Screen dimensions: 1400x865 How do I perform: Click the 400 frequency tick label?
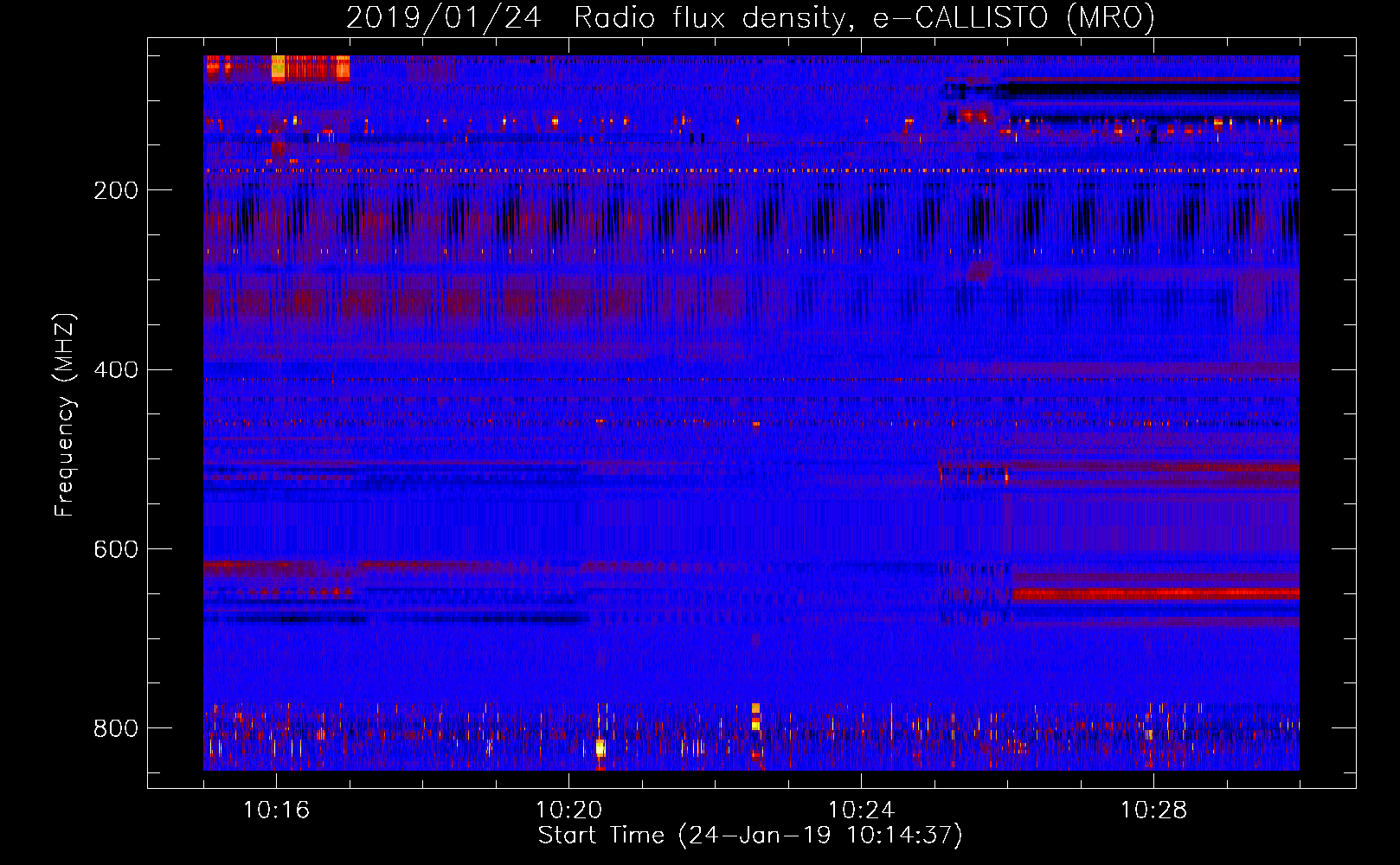(116, 370)
